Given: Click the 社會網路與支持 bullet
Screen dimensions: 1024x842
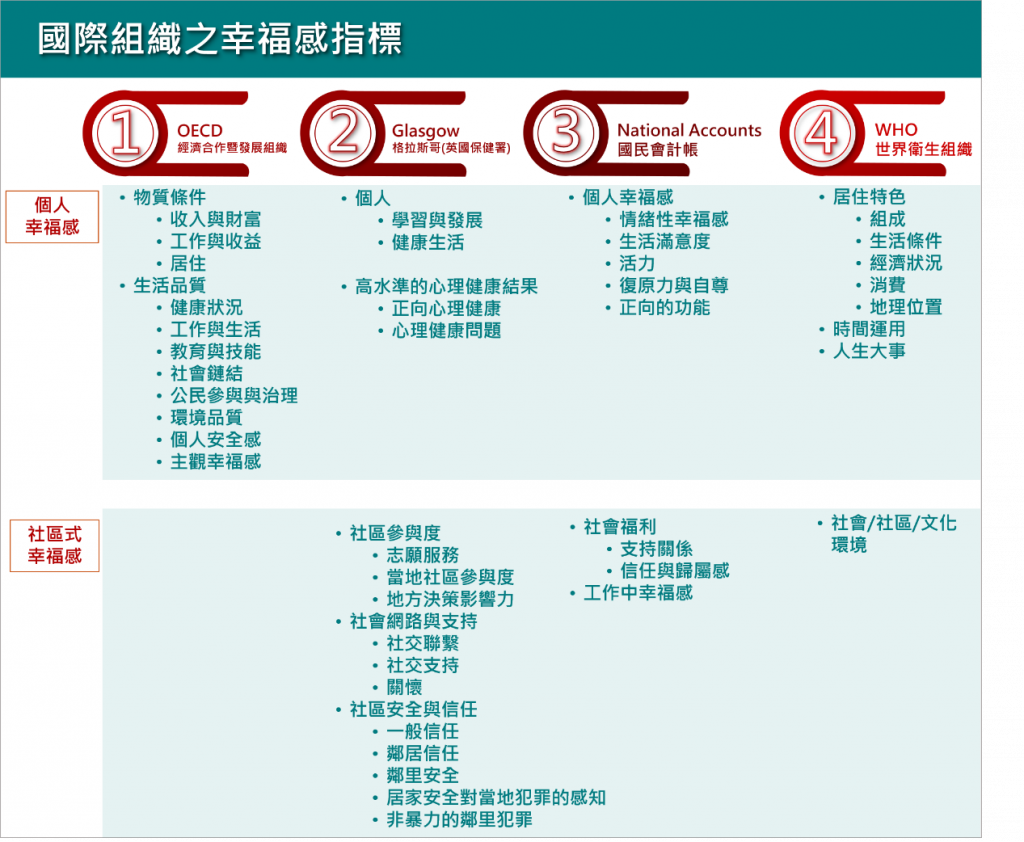Looking at the screenshot, I should [x=413, y=621].
